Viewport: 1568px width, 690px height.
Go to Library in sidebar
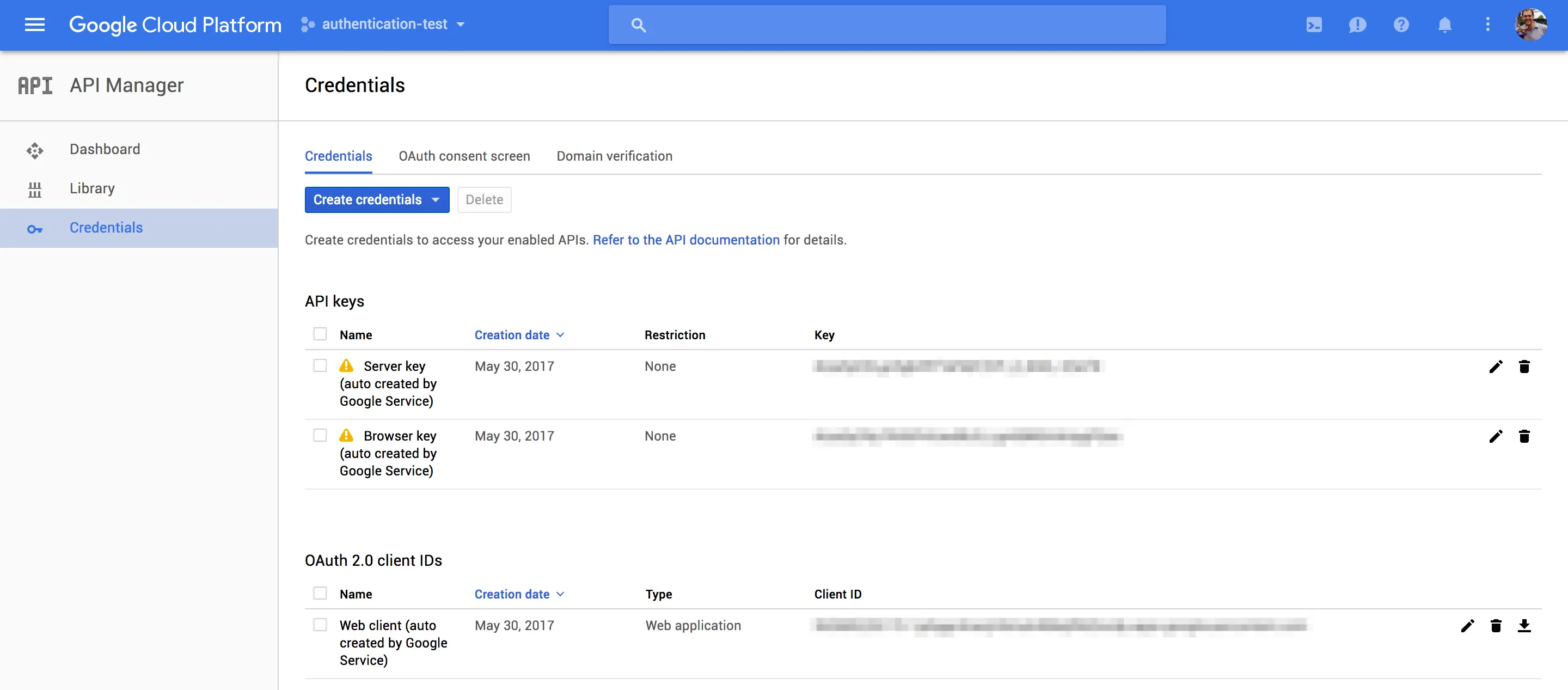pyautogui.click(x=92, y=189)
